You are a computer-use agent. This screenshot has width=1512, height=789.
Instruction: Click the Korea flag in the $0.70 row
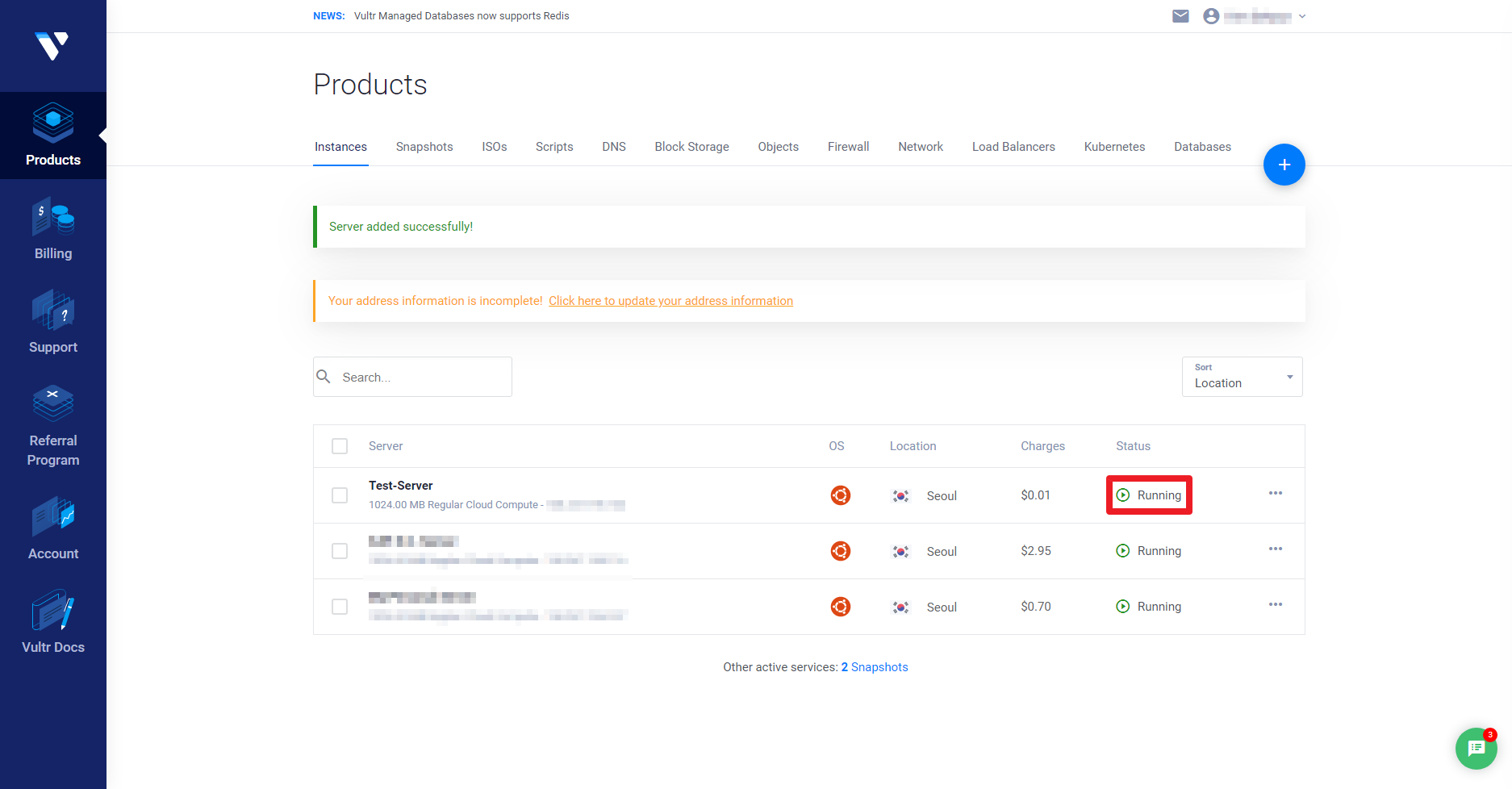click(x=900, y=607)
